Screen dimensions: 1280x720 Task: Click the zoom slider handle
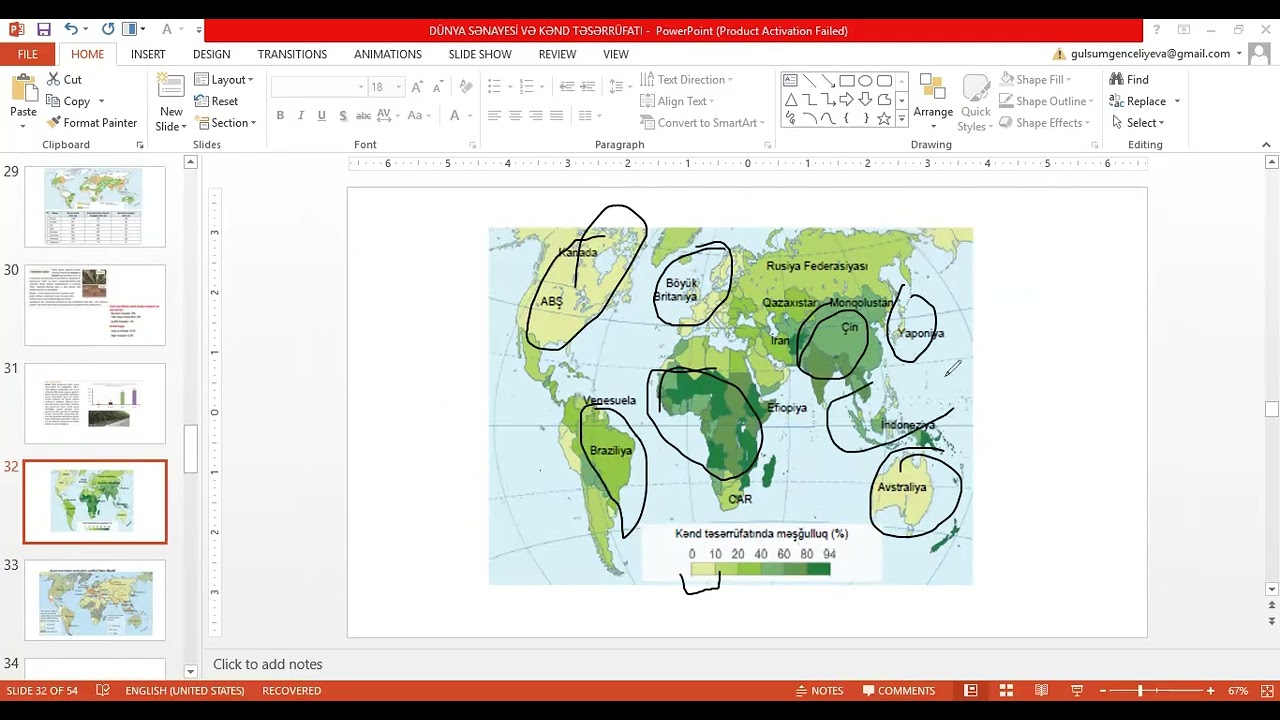1139,691
